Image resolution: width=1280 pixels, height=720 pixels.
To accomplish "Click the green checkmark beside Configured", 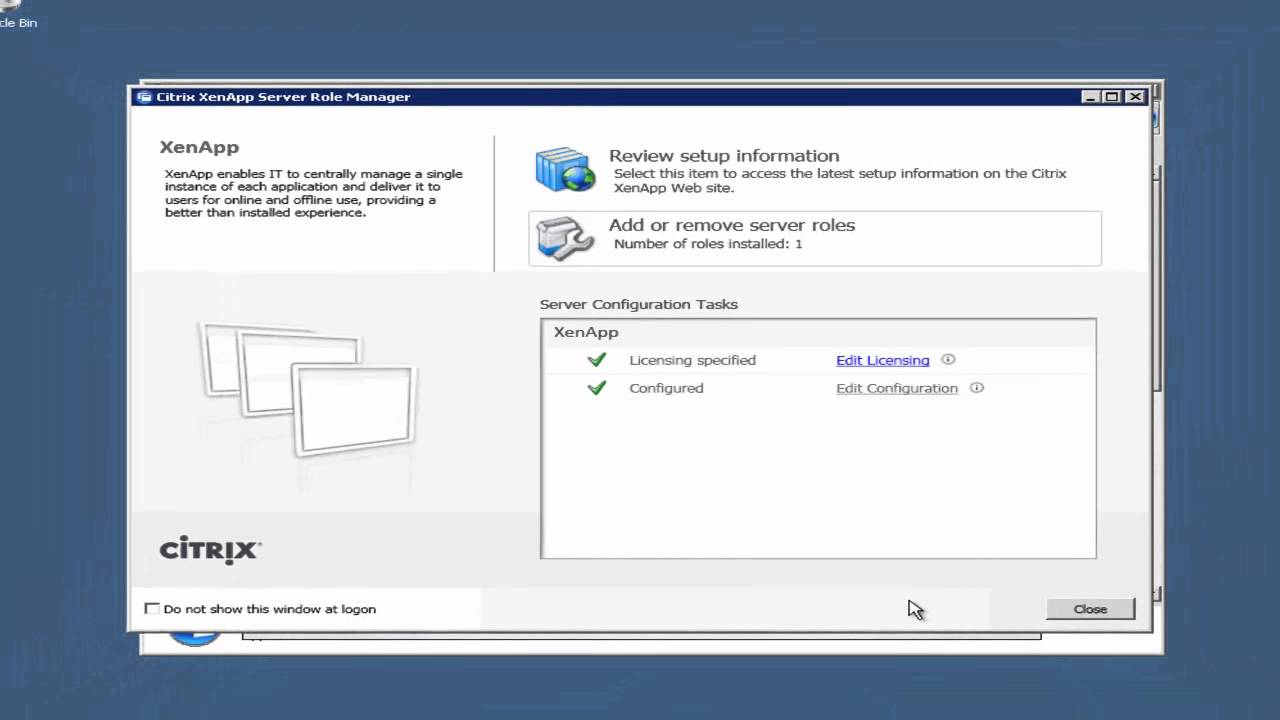I will [597, 387].
